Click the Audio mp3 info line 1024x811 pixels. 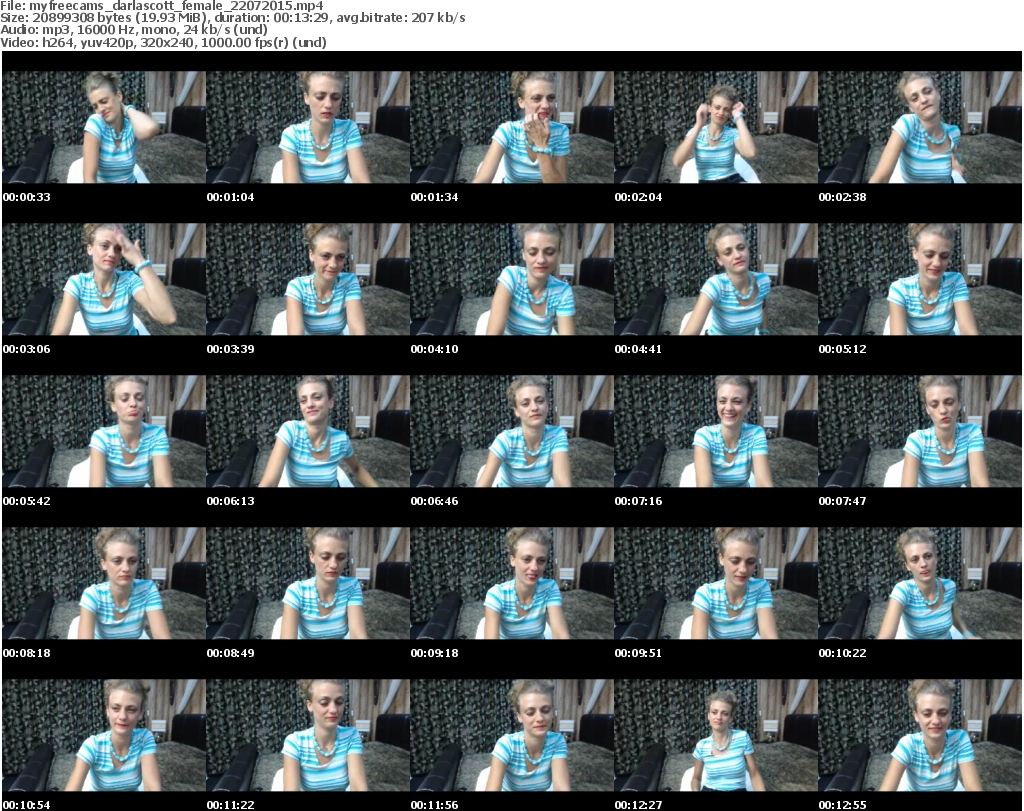[134, 30]
